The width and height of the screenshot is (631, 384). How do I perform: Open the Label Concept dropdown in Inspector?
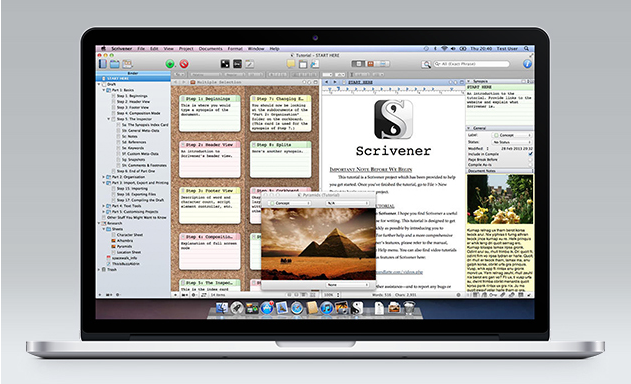pos(512,135)
